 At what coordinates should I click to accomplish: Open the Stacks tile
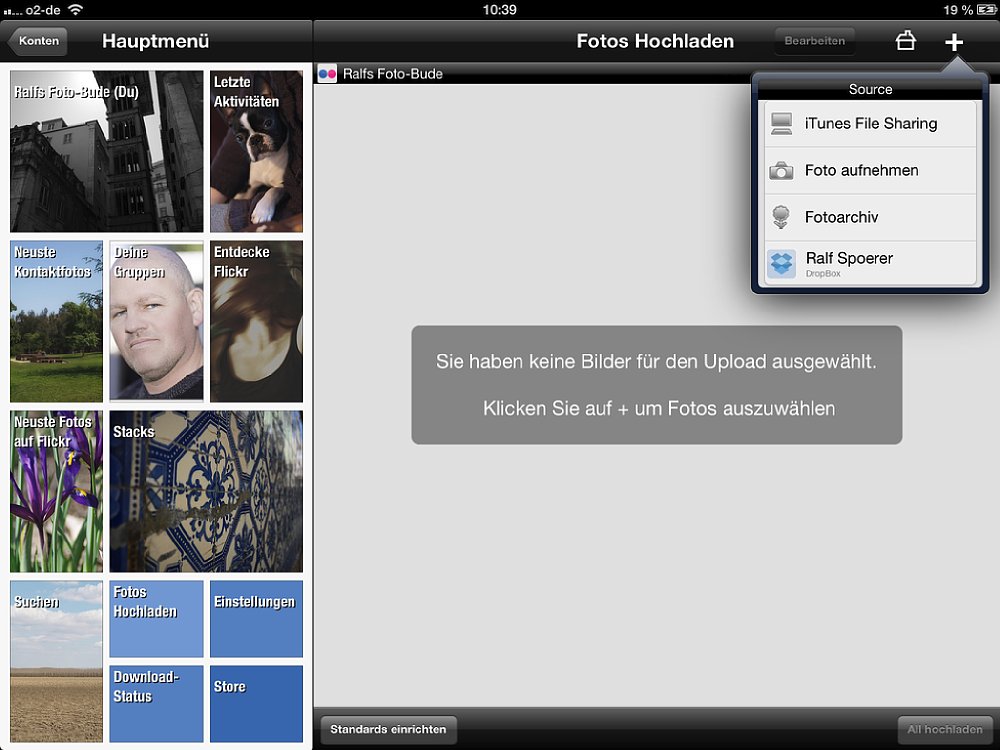[x=206, y=491]
